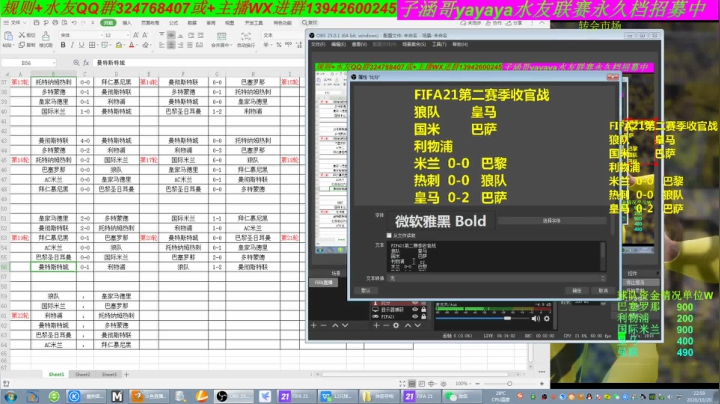Click the Select Font button in the properties dialog
The image size is (720, 404).
click(x=551, y=221)
